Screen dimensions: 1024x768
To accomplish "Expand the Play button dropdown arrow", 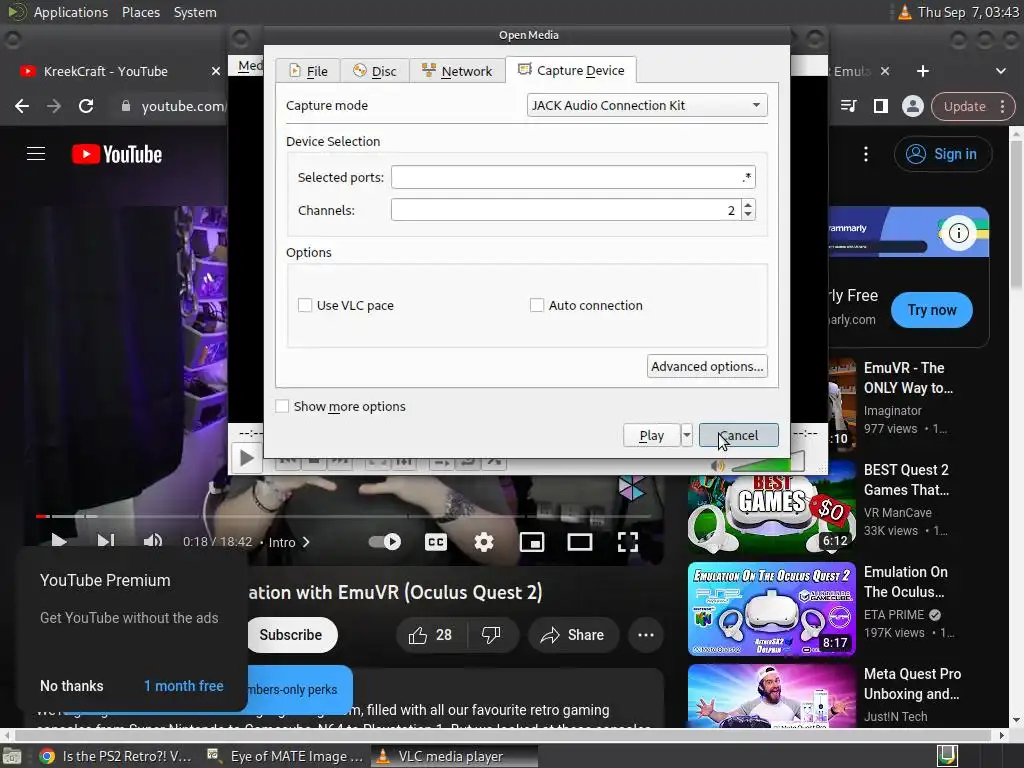I will [686, 435].
